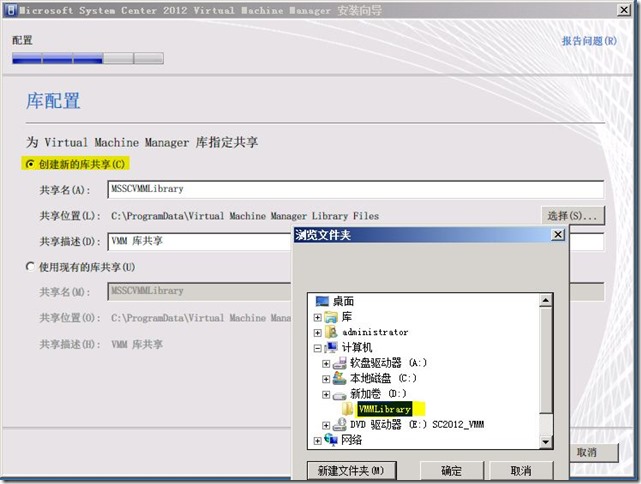Image resolution: width=641 pixels, height=484 pixels.
Task: Collapse the 计算机 node
Action: point(318,348)
